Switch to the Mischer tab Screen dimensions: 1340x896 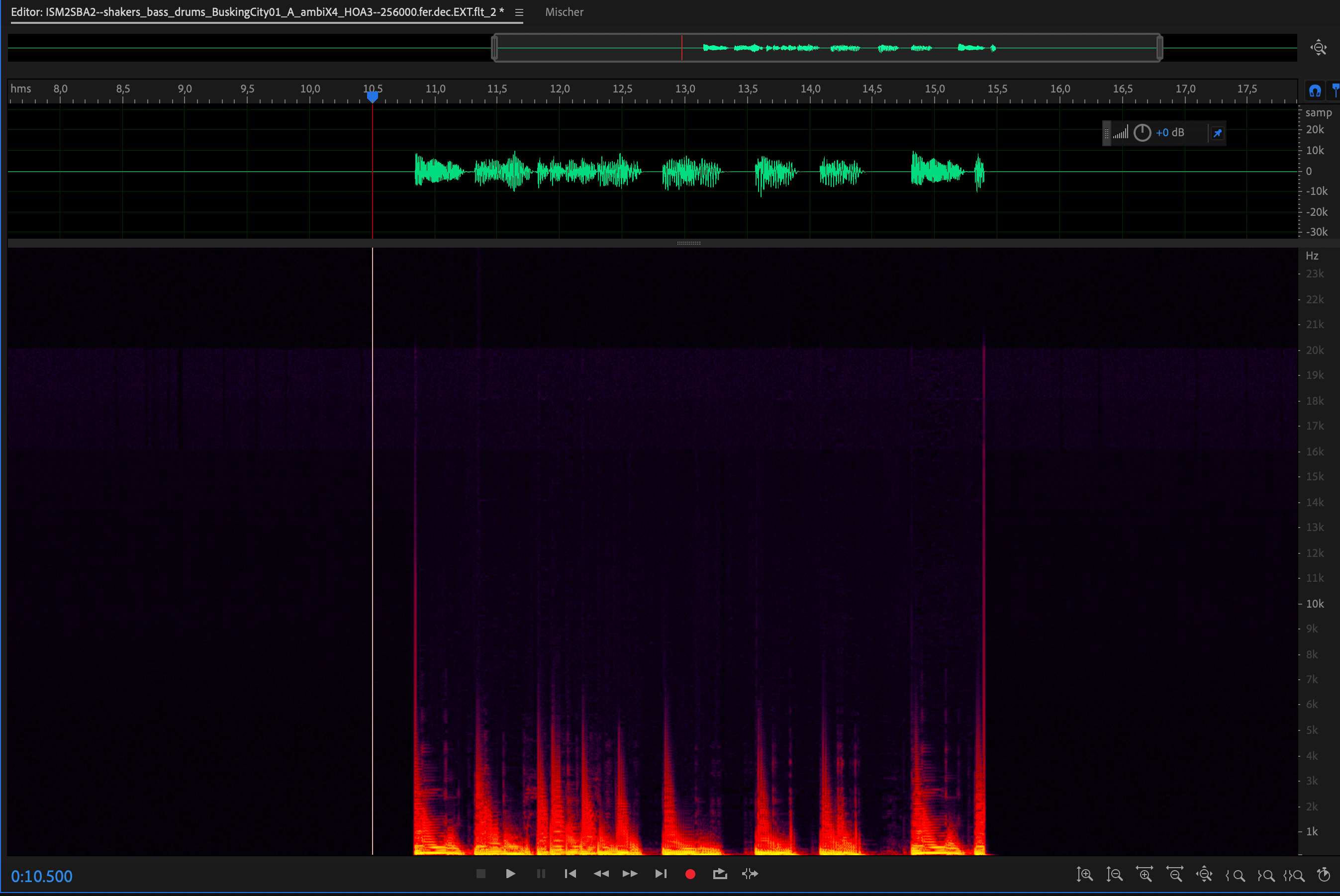tap(564, 12)
